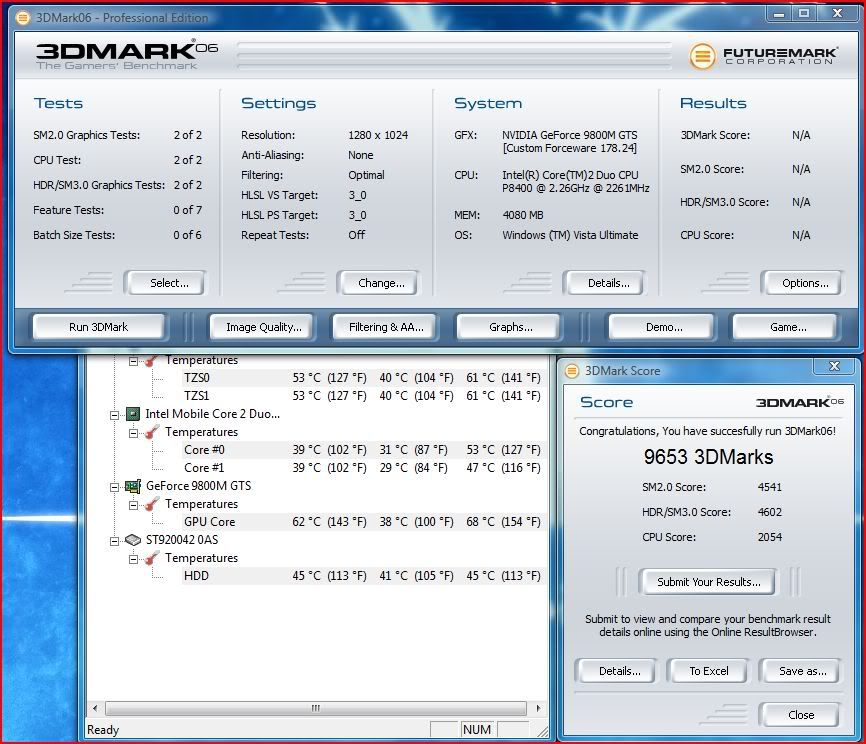
Task: Click the Windows (TM) Vista Ultimate text
Action: click(570, 235)
